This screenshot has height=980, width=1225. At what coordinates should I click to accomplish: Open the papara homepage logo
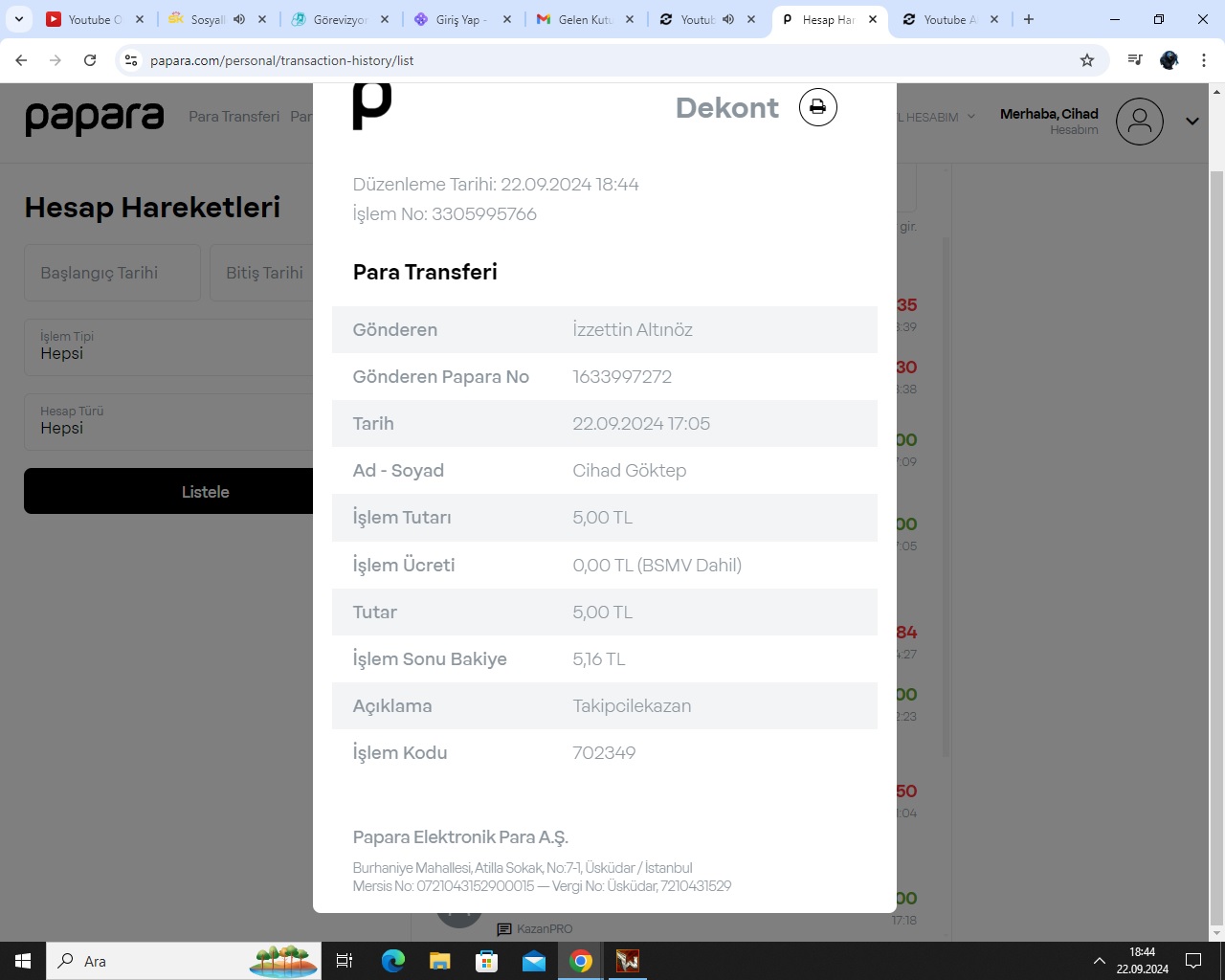[x=95, y=118]
